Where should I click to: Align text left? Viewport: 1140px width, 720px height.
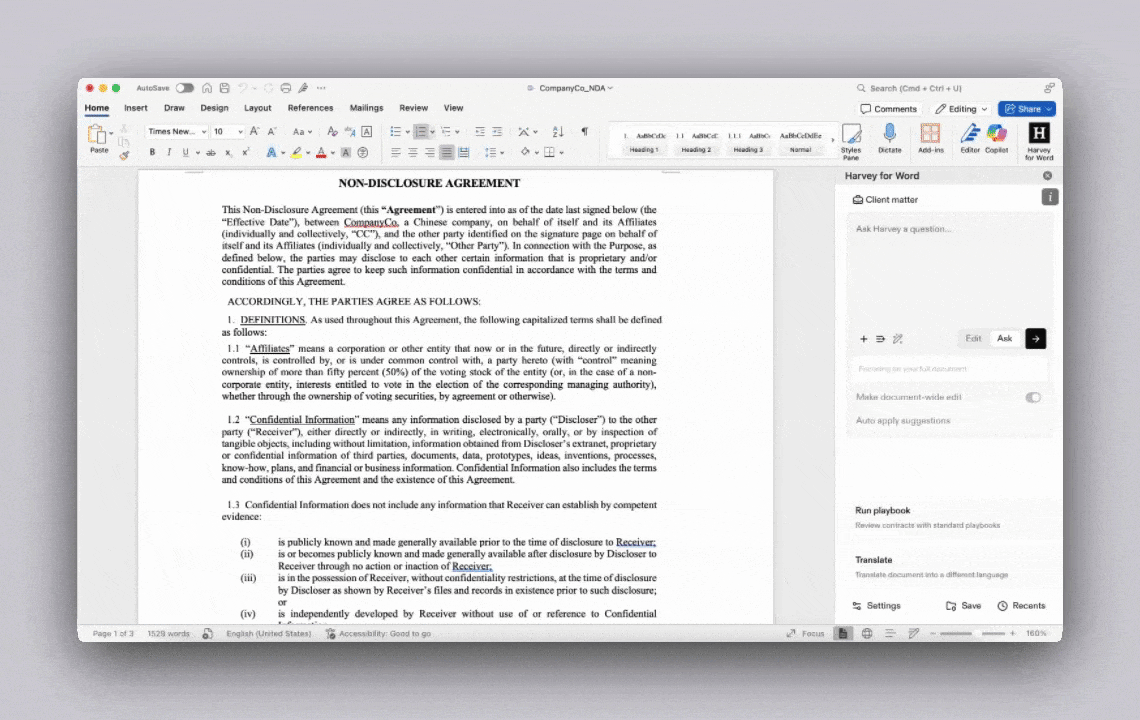(x=396, y=152)
